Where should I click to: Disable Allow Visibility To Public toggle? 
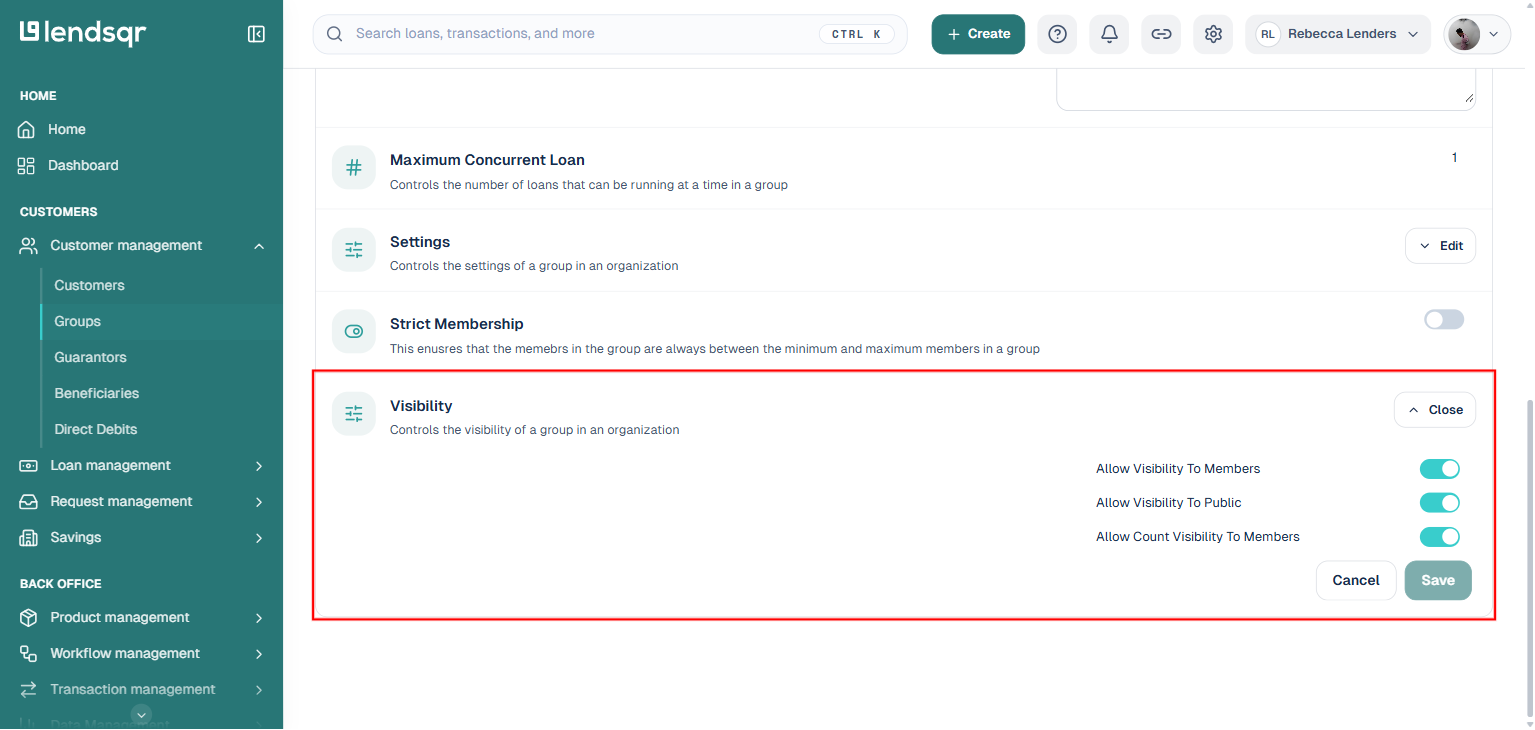click(1440, 503)
